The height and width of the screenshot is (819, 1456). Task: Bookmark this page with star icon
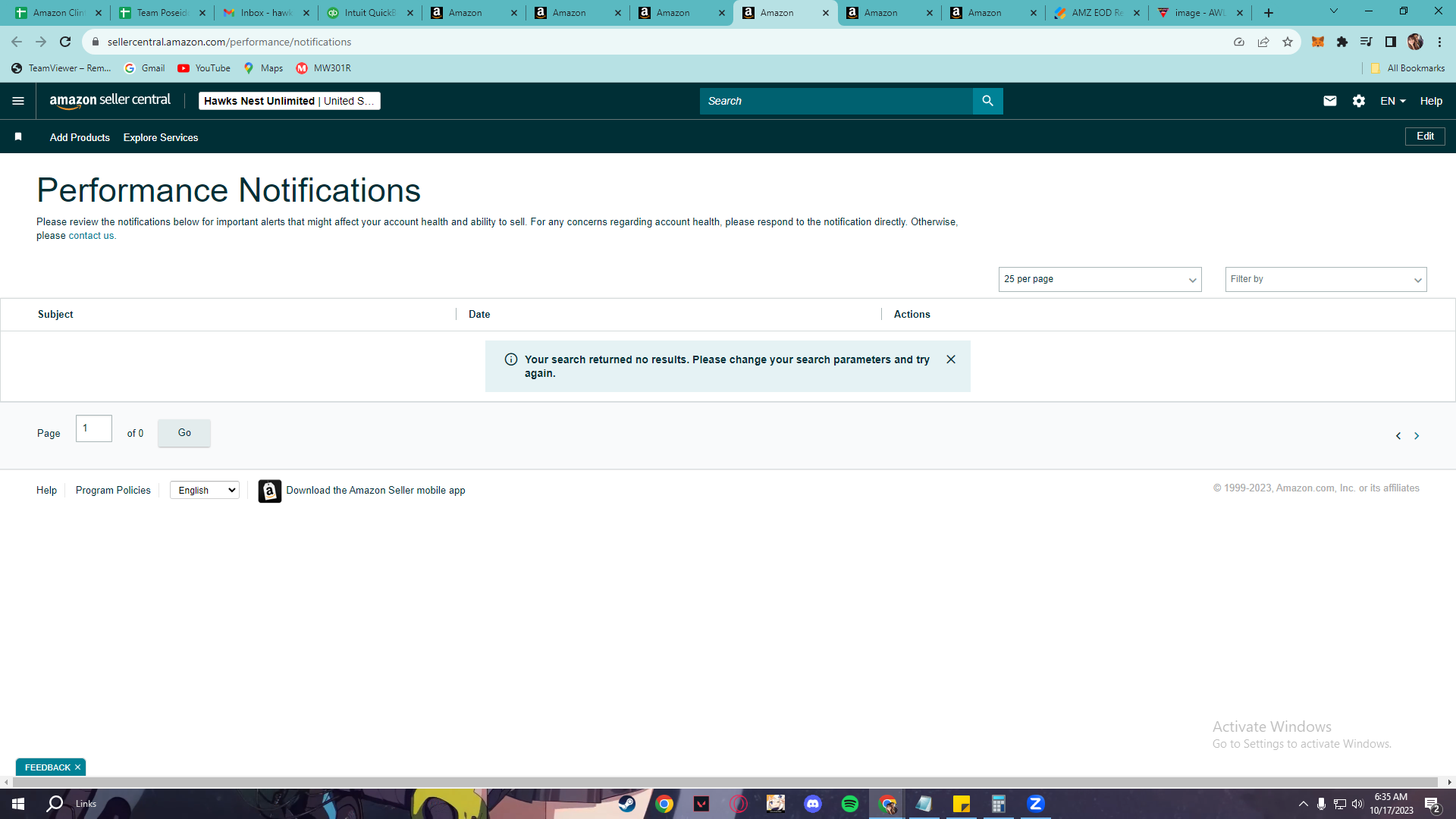[1287, 42]
